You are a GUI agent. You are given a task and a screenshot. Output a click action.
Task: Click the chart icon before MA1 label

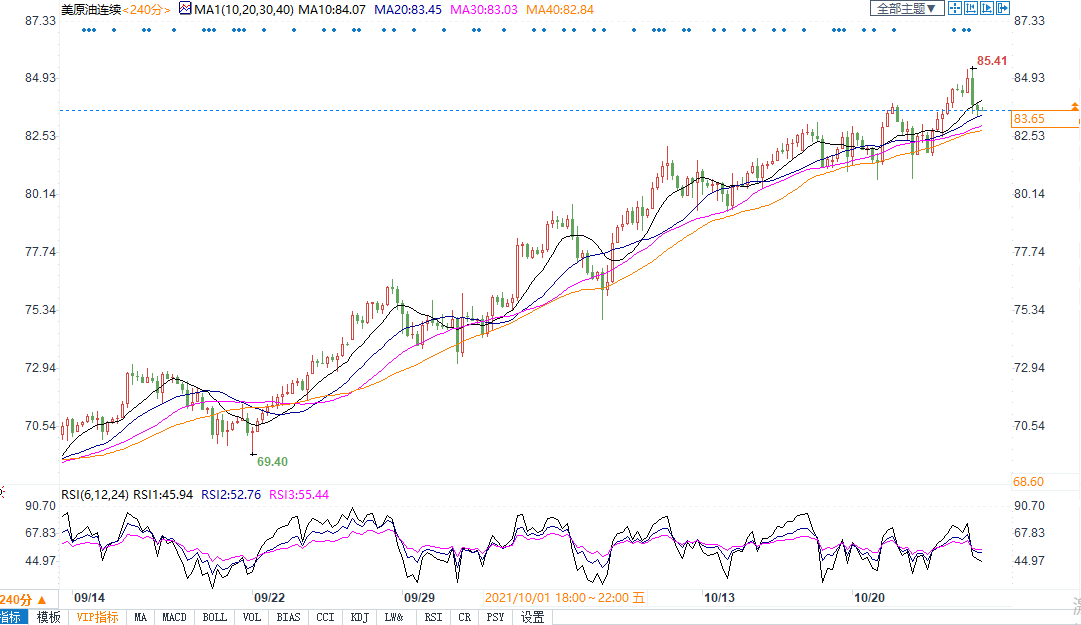184,9
